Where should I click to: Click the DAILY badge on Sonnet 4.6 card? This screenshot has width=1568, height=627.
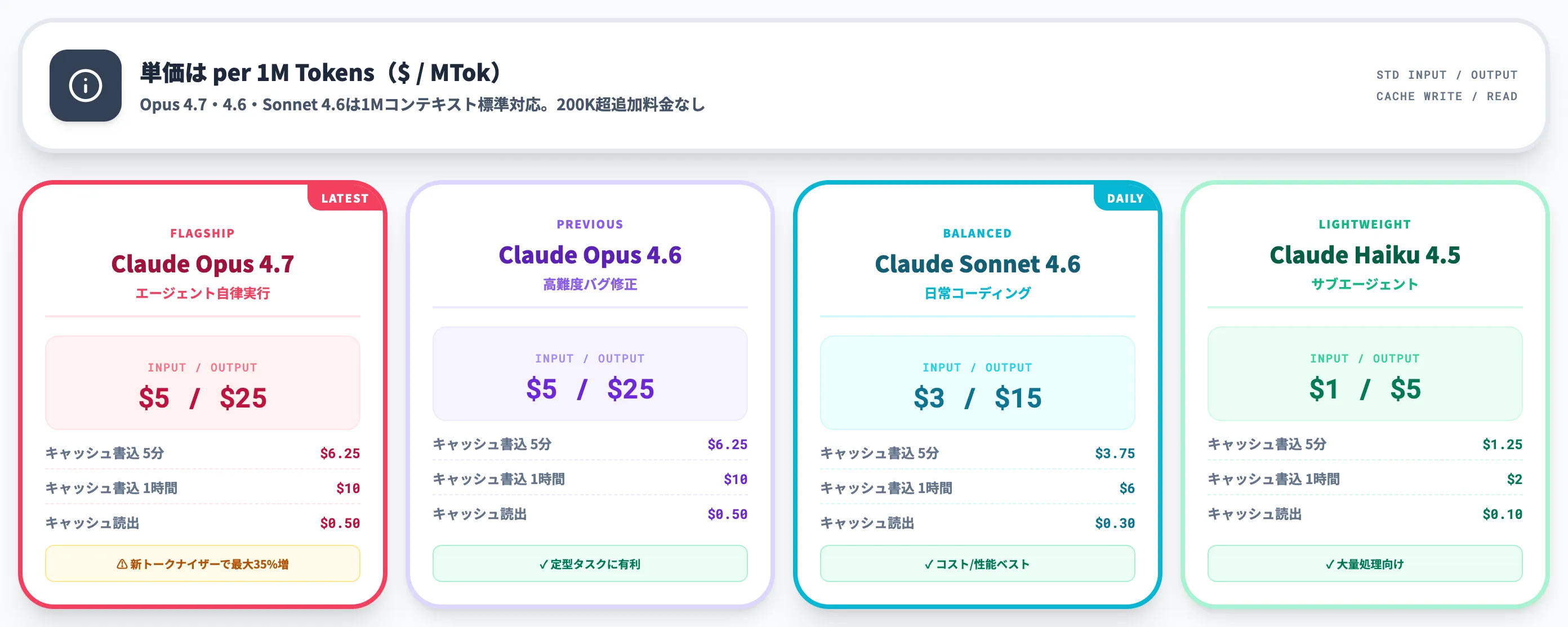pyautogui.click(x=1125, y=198)
